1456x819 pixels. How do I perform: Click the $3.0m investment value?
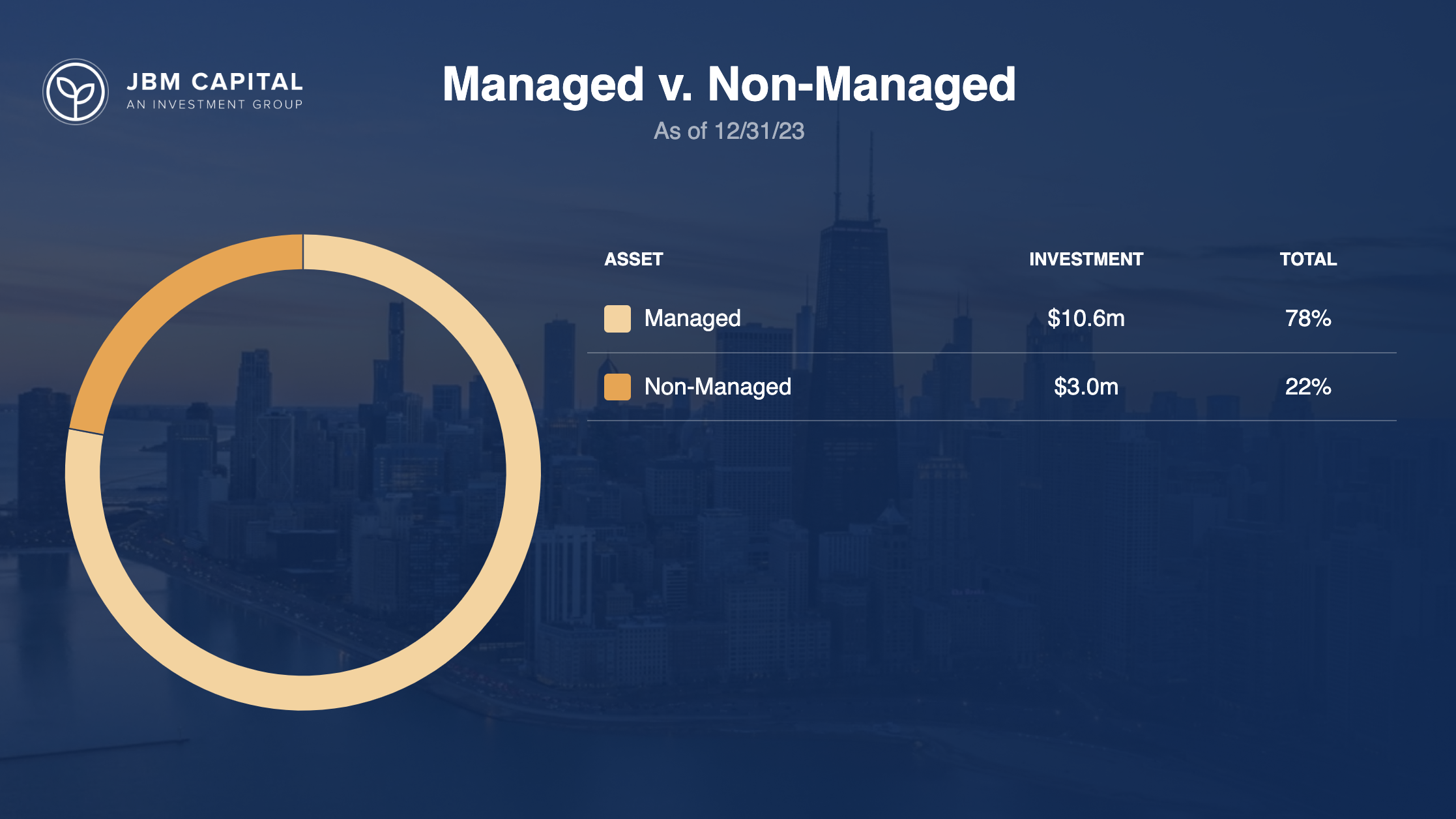coord(1086,387)
